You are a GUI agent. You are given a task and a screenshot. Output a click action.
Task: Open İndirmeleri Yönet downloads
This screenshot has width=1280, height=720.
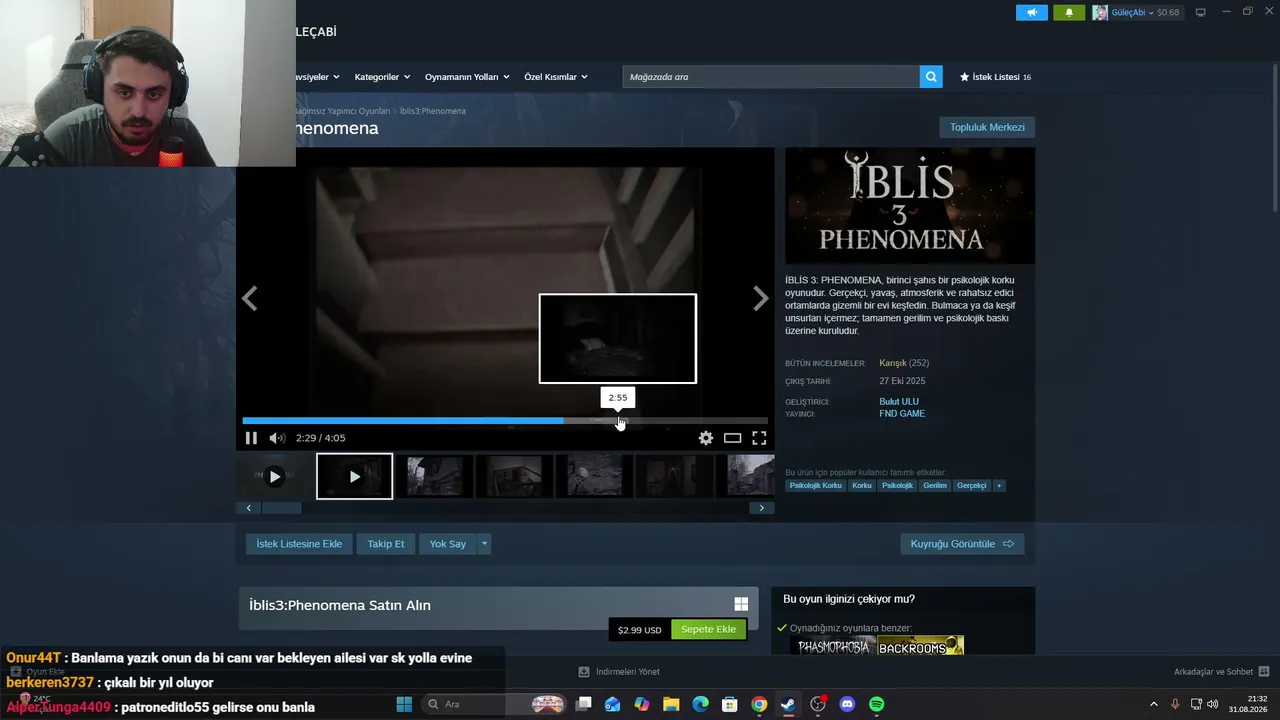(x=619, y=672)
